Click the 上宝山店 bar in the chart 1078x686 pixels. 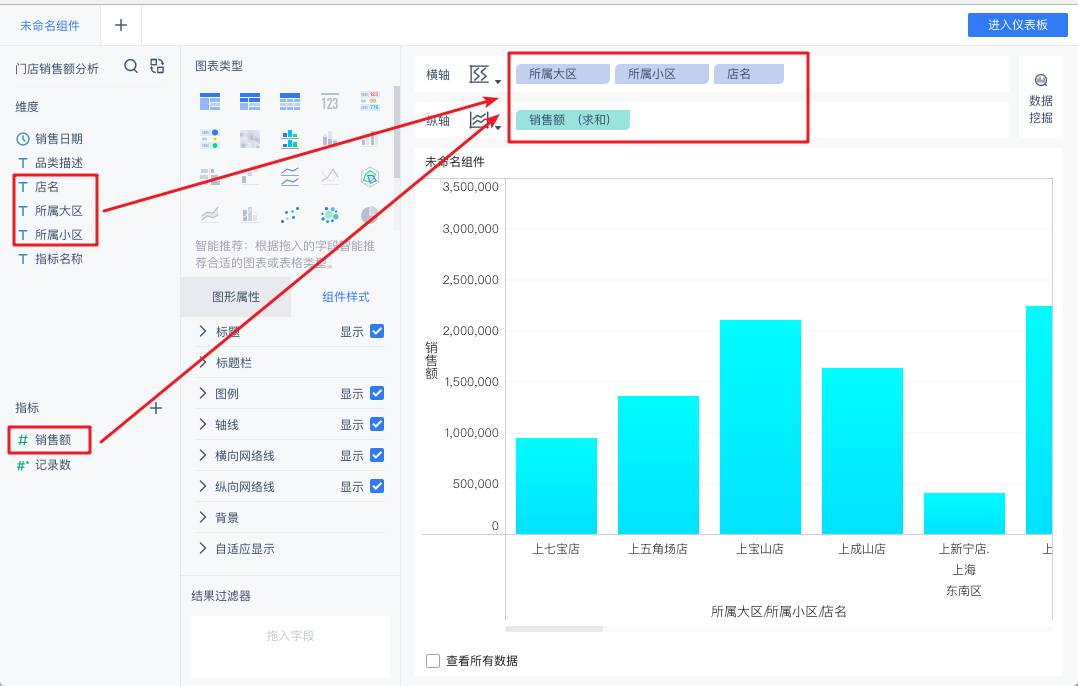pyautogui.click(x=760, y=427)
